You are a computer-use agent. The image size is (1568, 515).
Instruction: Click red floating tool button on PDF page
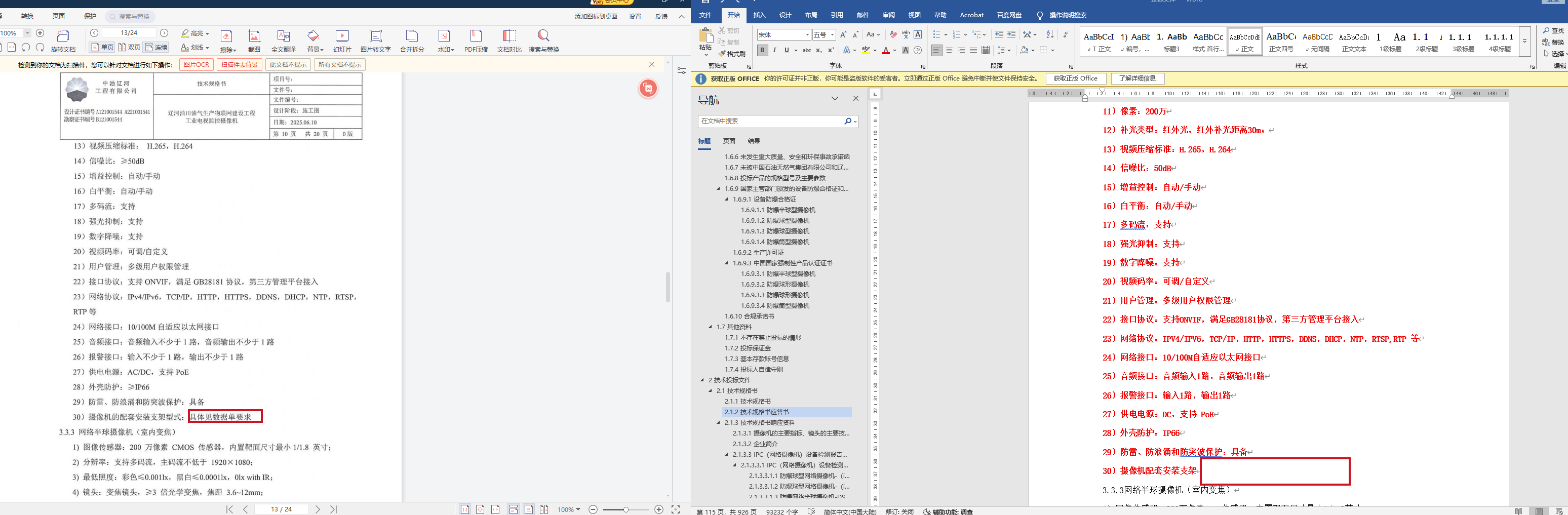648,89
